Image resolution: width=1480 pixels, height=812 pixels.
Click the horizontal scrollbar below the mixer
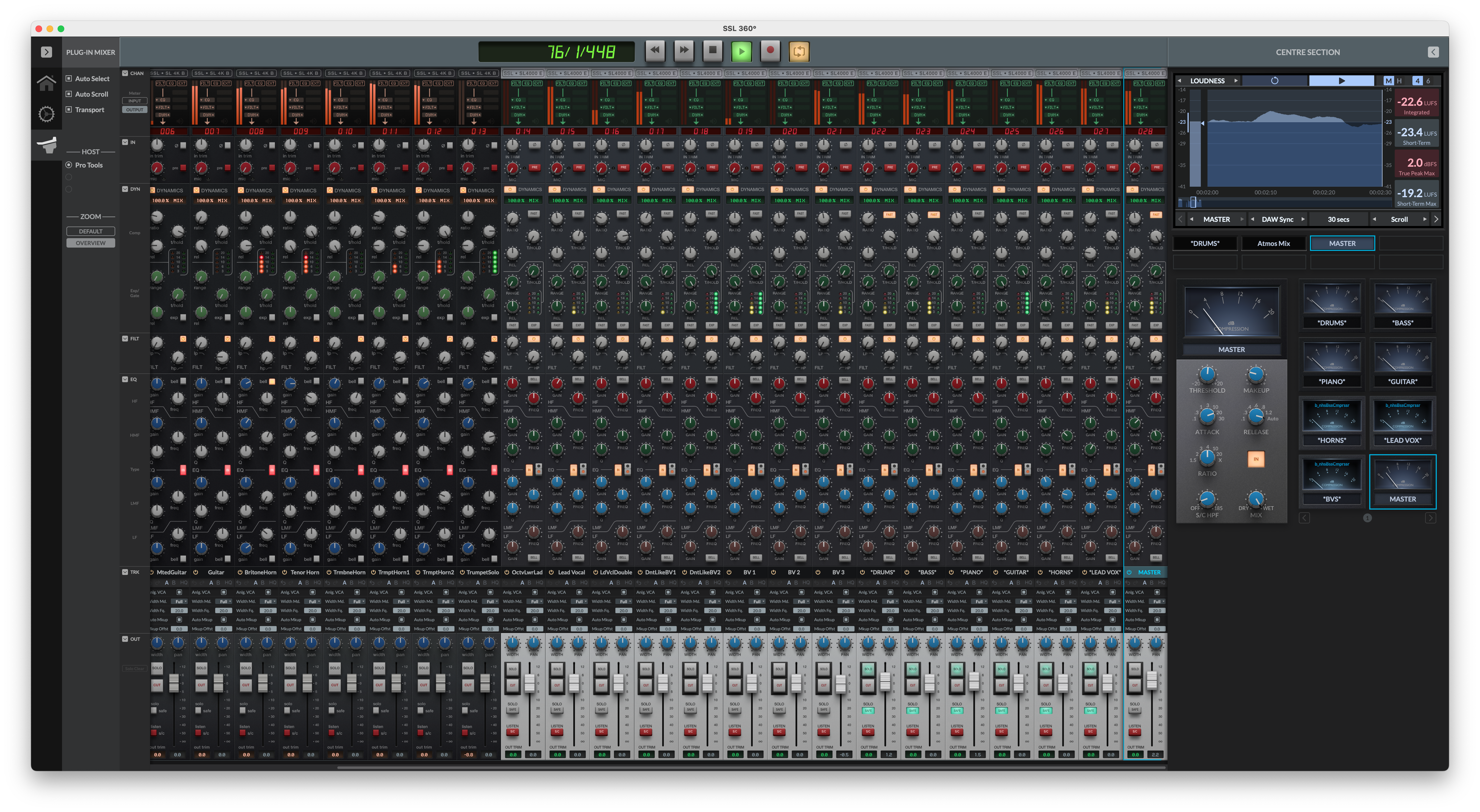pos(751,767)
